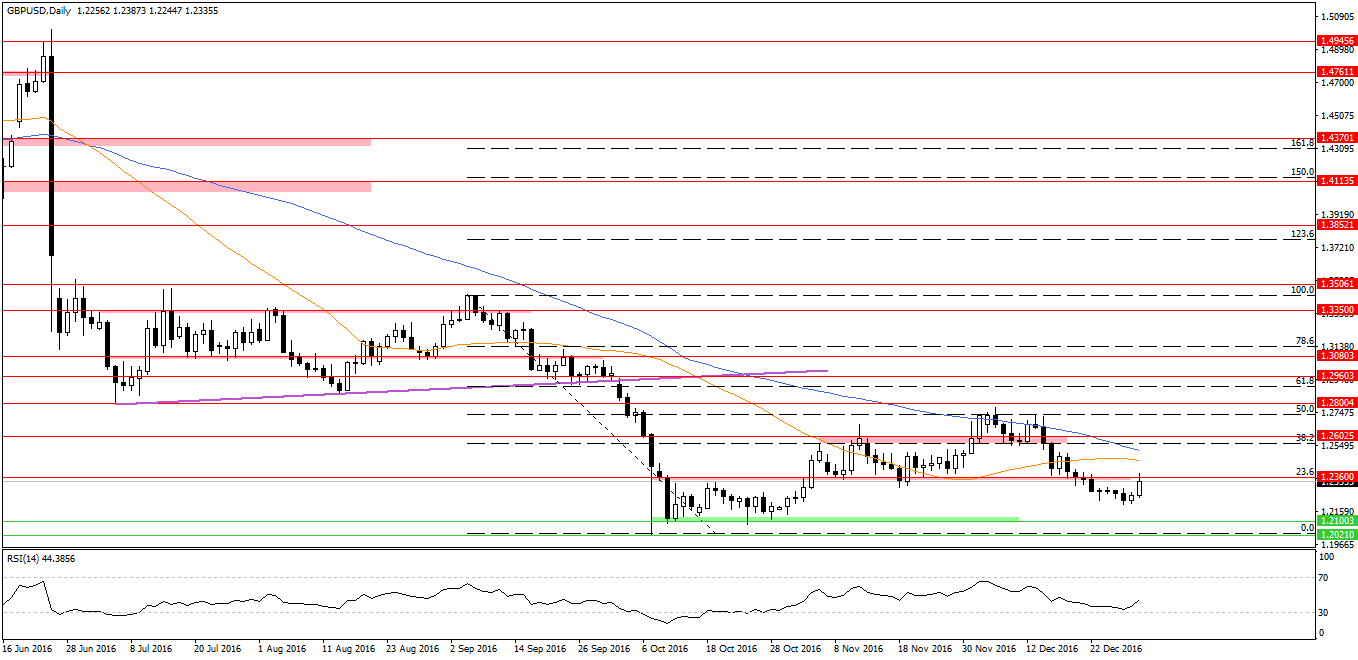Select the 23.6 Fibonacci retracement label
This screenshot has height=660, width=1358.
click(x=1303, y=472)
